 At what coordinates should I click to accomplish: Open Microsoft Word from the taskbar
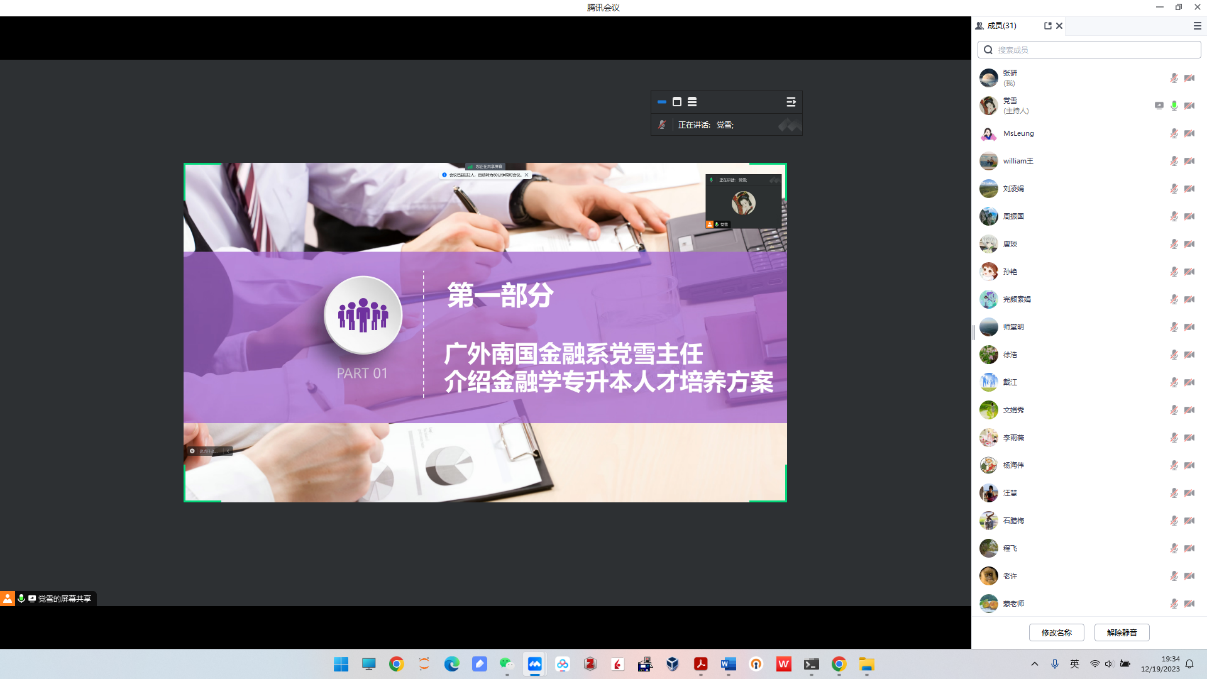[728, 664]
